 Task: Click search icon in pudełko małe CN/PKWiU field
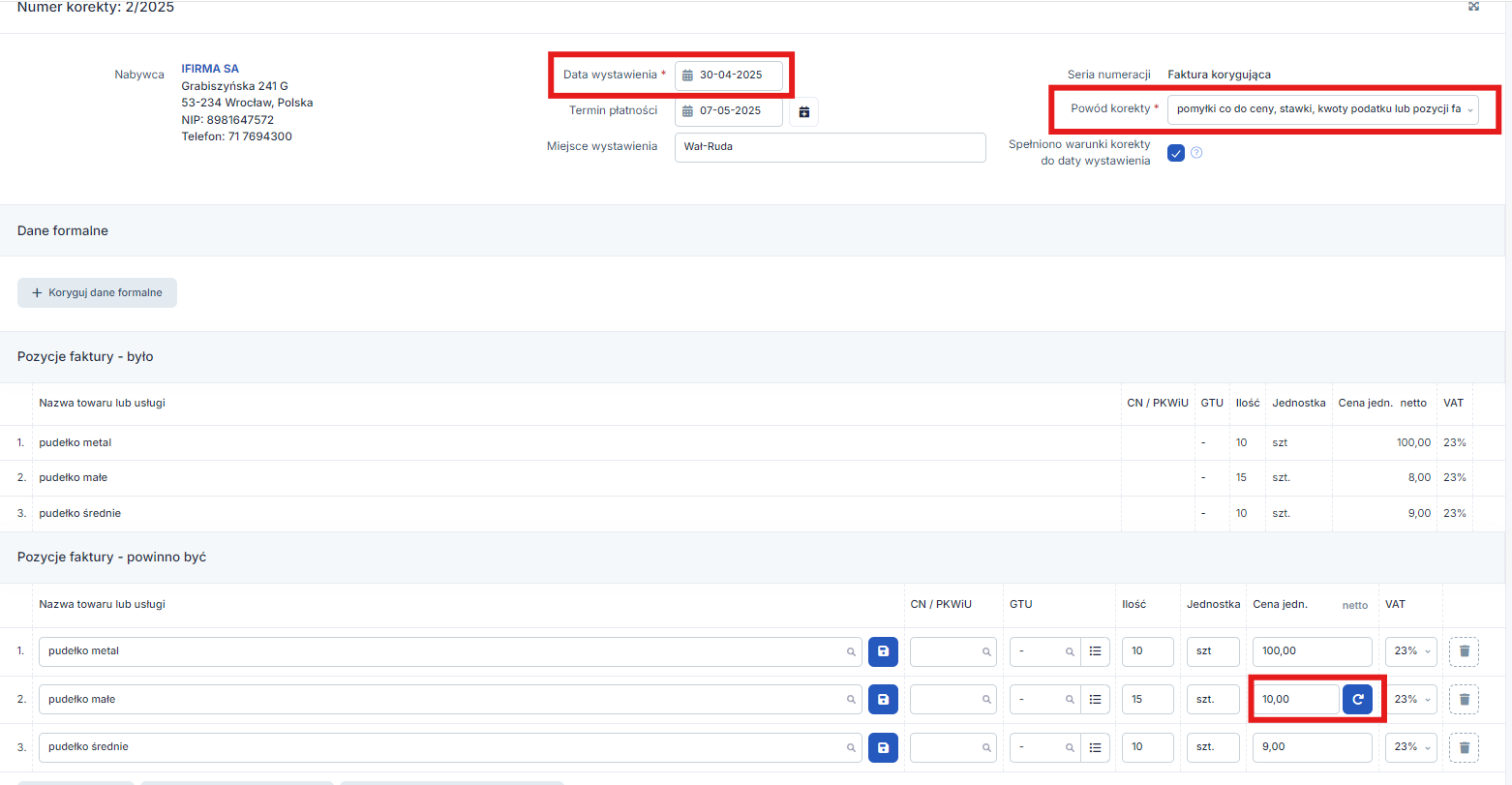coord(987,700)
